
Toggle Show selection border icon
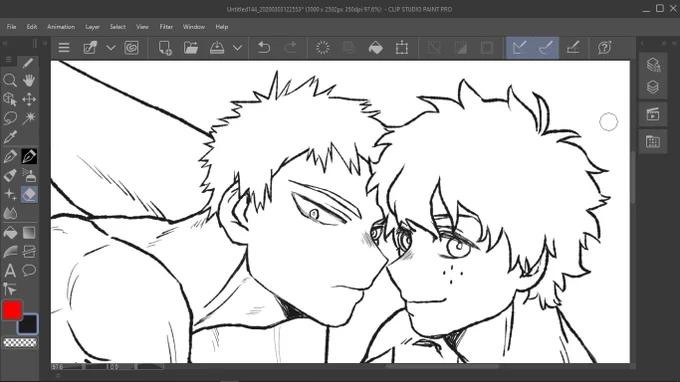click(x=487, y=48)
